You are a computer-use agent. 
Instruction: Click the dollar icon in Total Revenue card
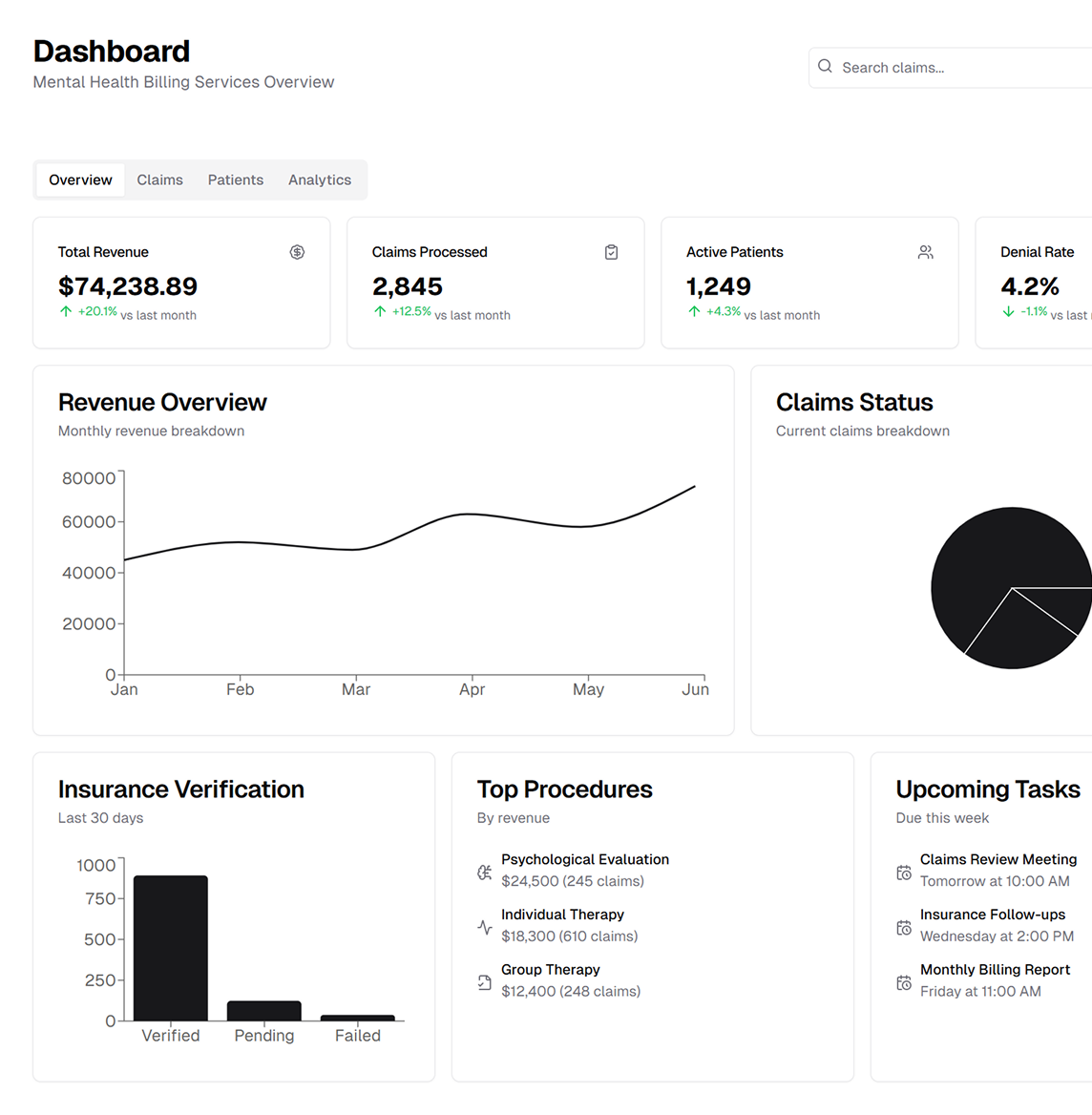(x=297, y=252)
